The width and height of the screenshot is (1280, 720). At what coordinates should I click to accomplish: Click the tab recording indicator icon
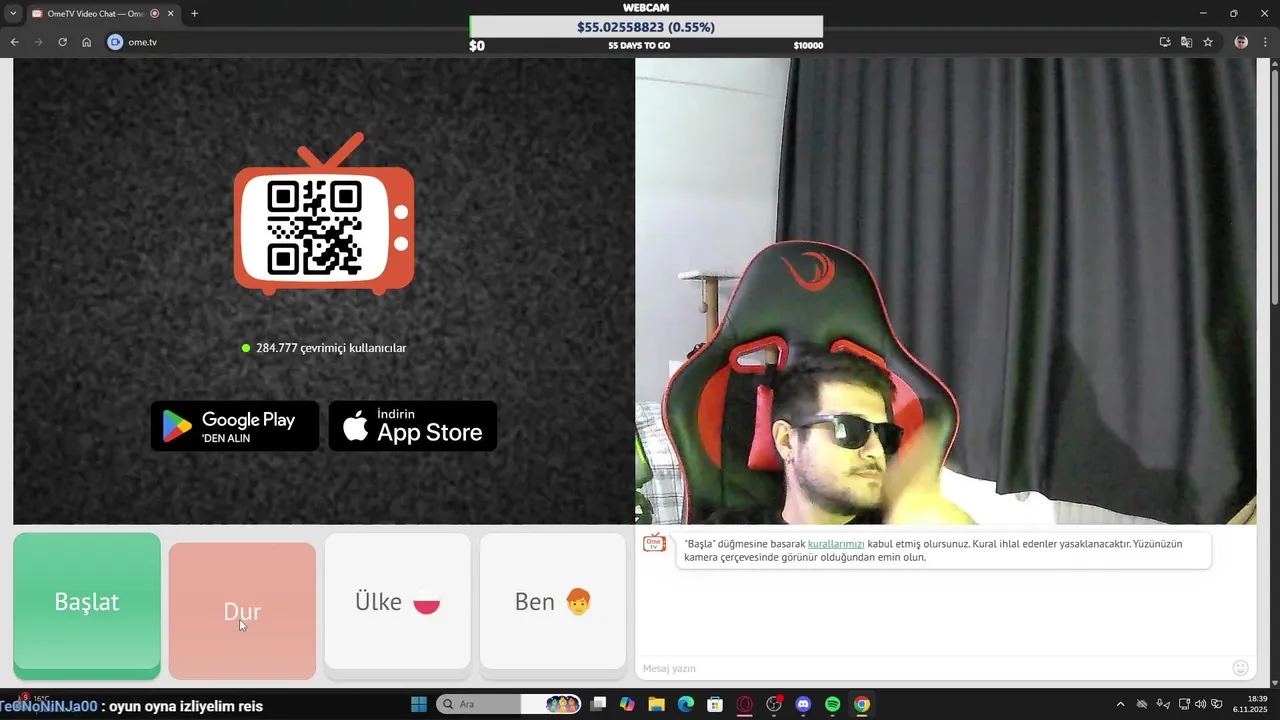tap(154, 14)
